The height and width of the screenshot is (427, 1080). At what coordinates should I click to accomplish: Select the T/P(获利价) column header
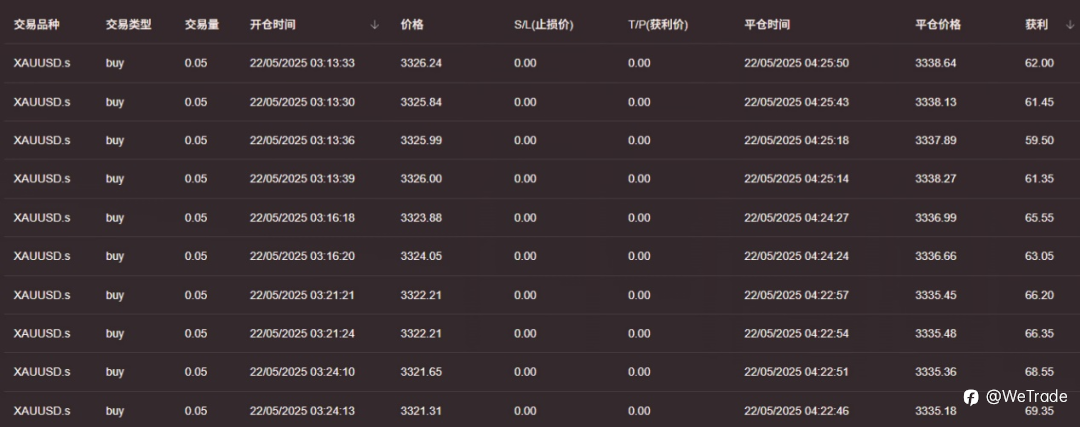(658, 25)
